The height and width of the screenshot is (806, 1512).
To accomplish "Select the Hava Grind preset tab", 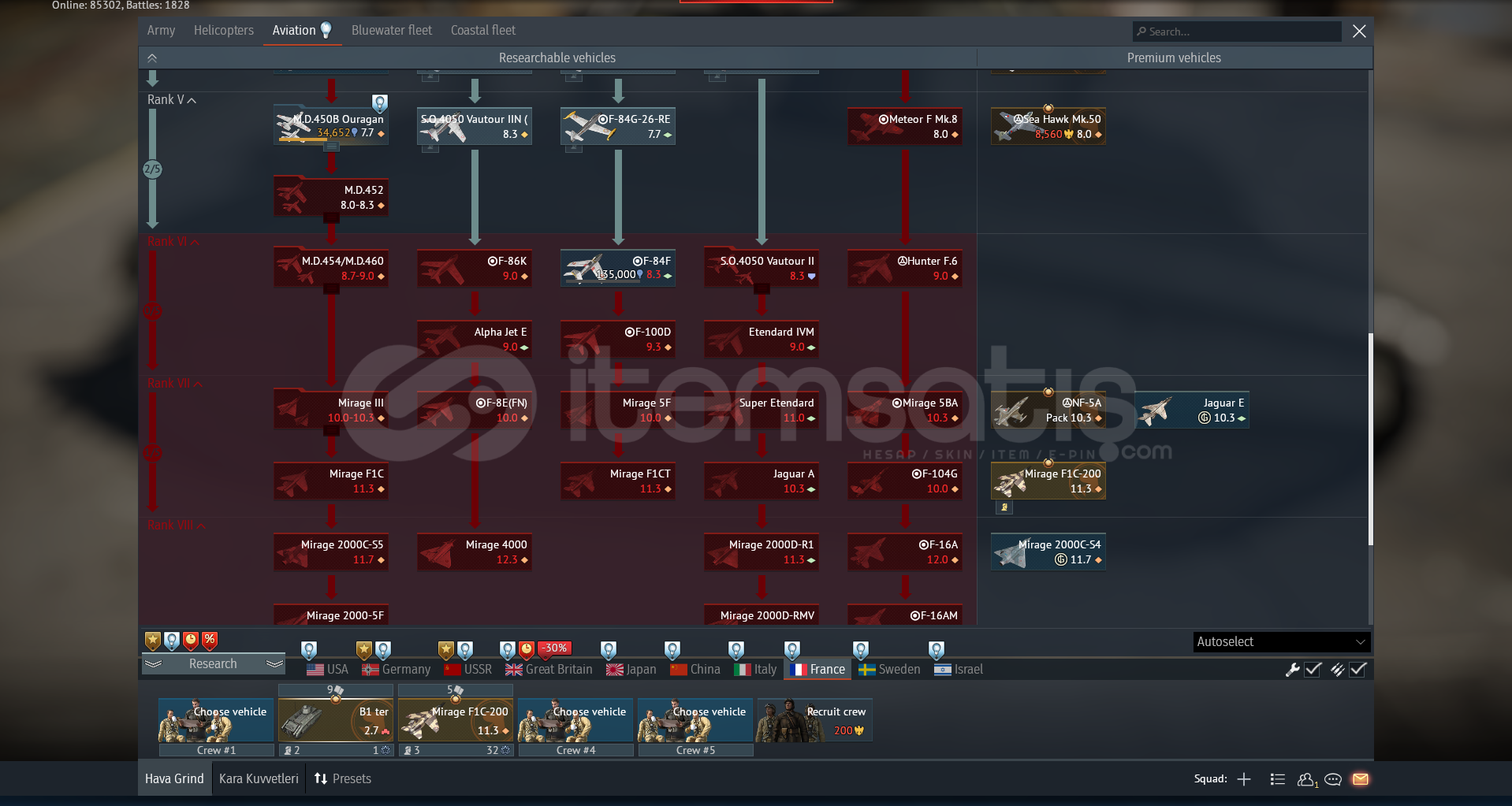I will pos(174,778).
